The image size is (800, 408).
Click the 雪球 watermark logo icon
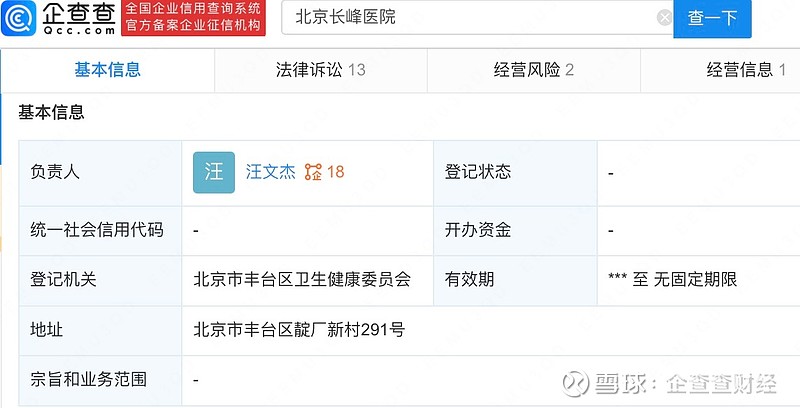(576, 384)
